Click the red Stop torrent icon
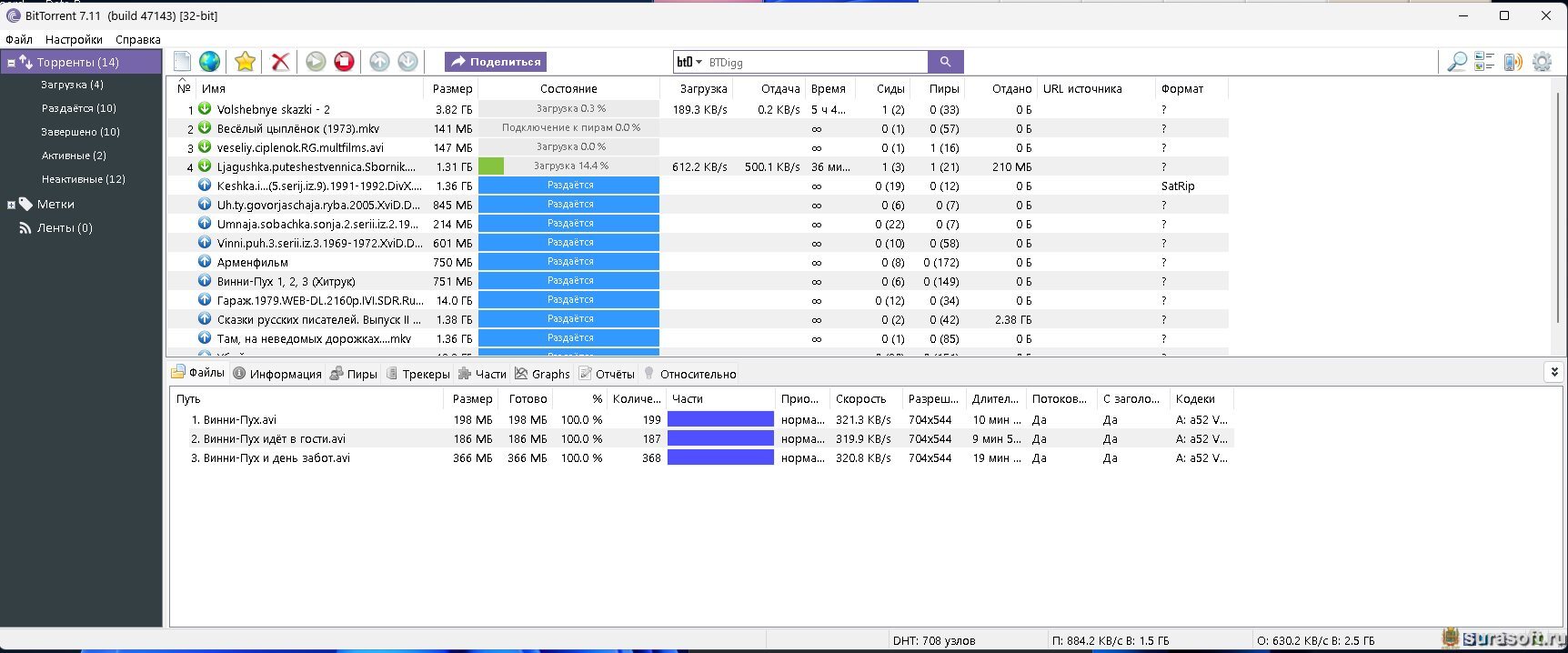Screen dimensions: 1568x653 pos(344,62)
